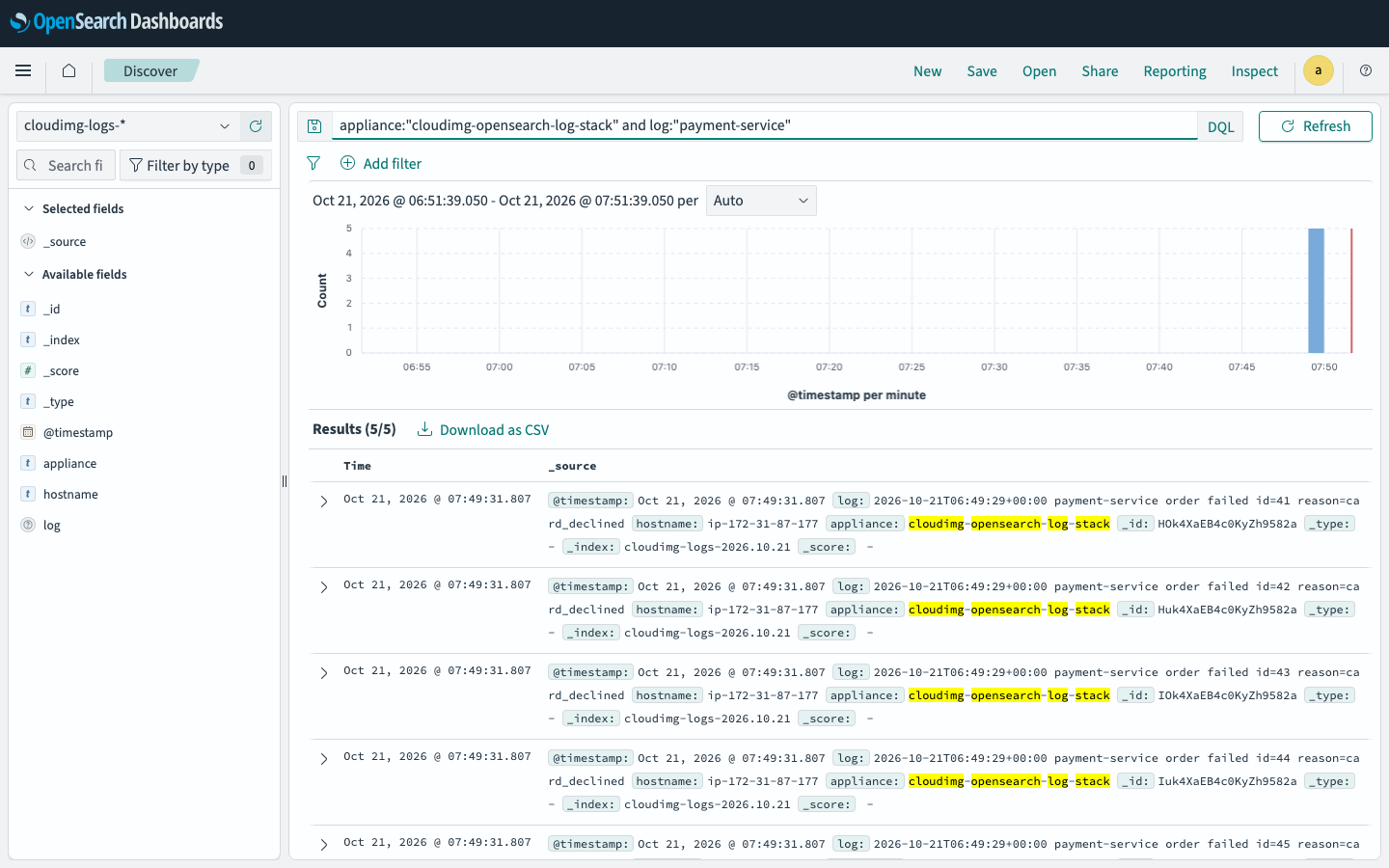This screenshot has height=868, width=1389.
Task: Click the Refresh button
Action: [1315, 126]
